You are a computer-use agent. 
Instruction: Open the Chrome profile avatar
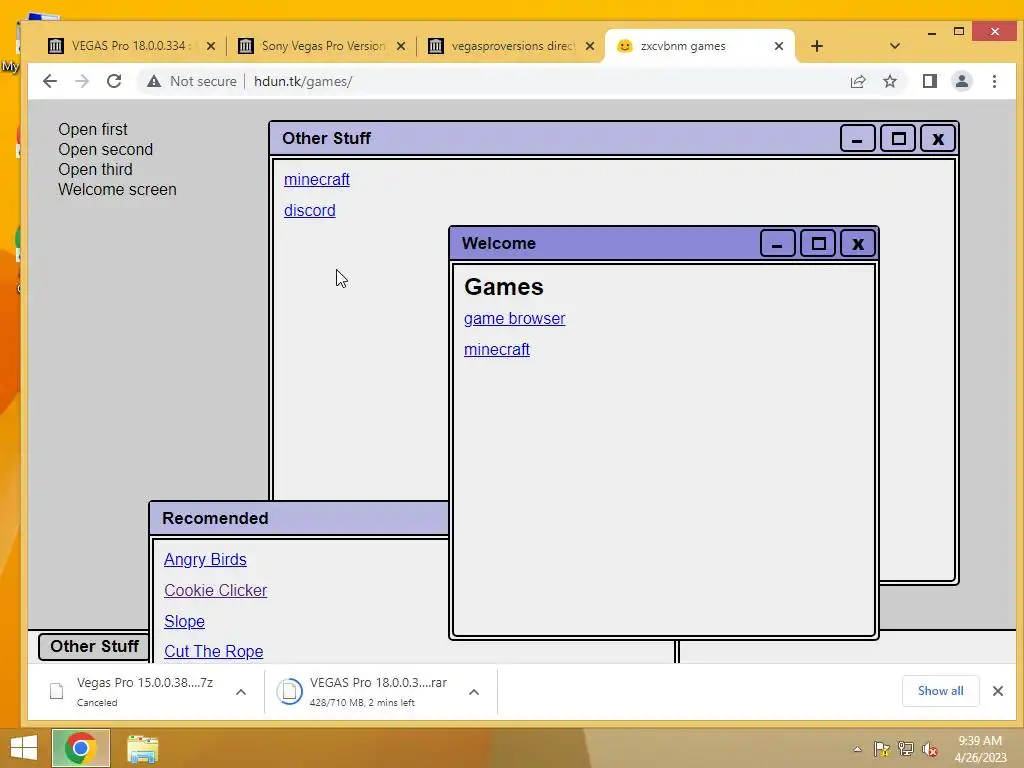tap(961, 81)
